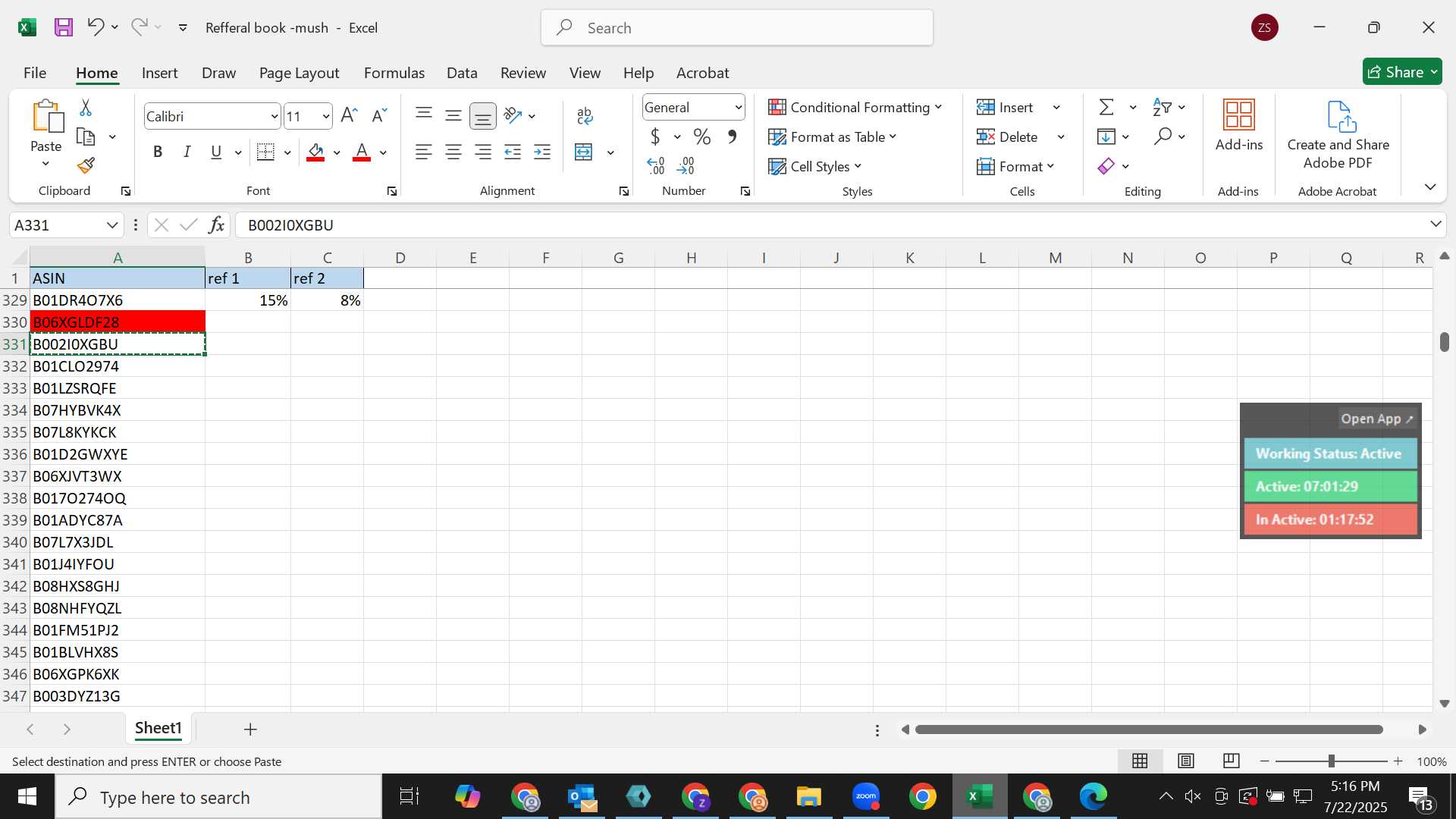
Task: Open the Name Box dropdown arrow
Action: [x=112, y=225]
